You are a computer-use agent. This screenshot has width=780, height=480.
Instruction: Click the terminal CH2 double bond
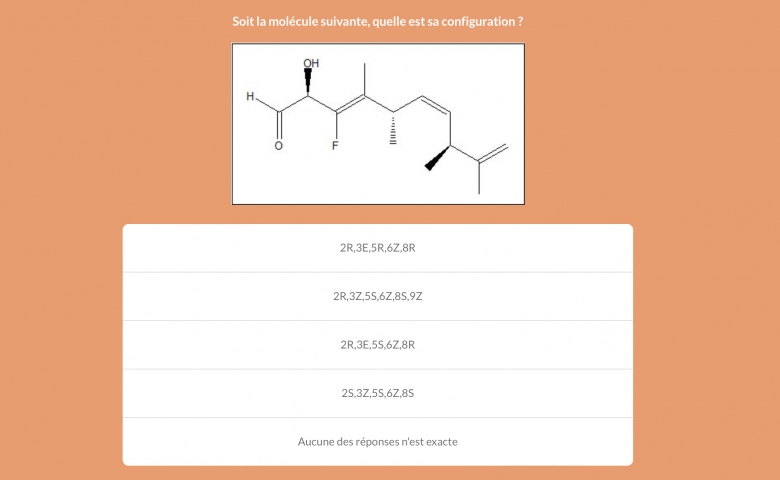493,153
